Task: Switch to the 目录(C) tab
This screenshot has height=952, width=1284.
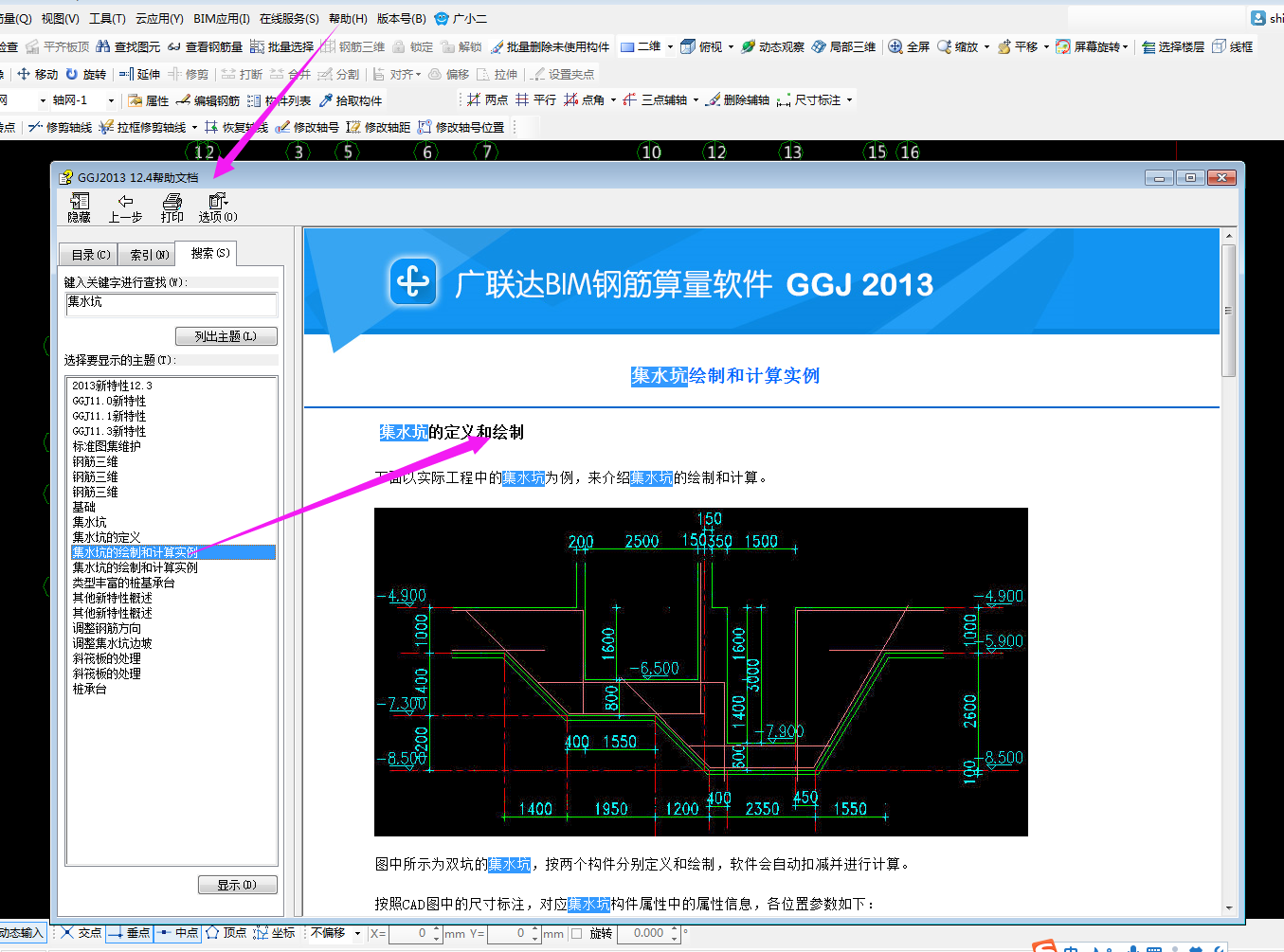Action: pos(91,255)
